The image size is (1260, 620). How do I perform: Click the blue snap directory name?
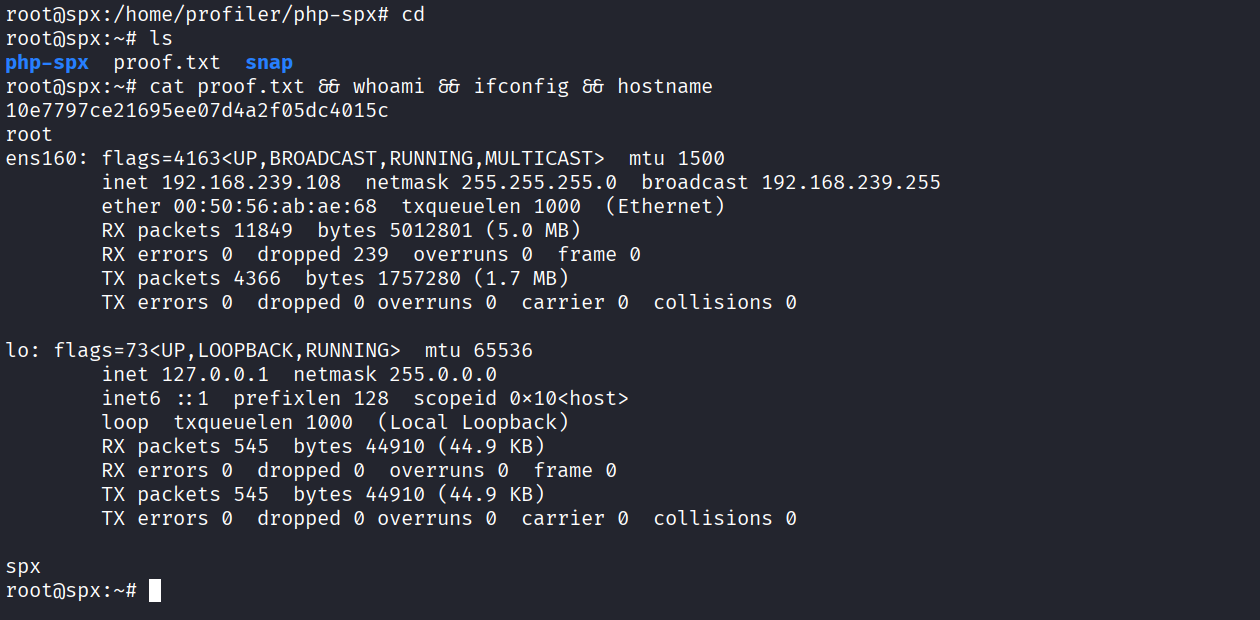[x=269, y=63]
